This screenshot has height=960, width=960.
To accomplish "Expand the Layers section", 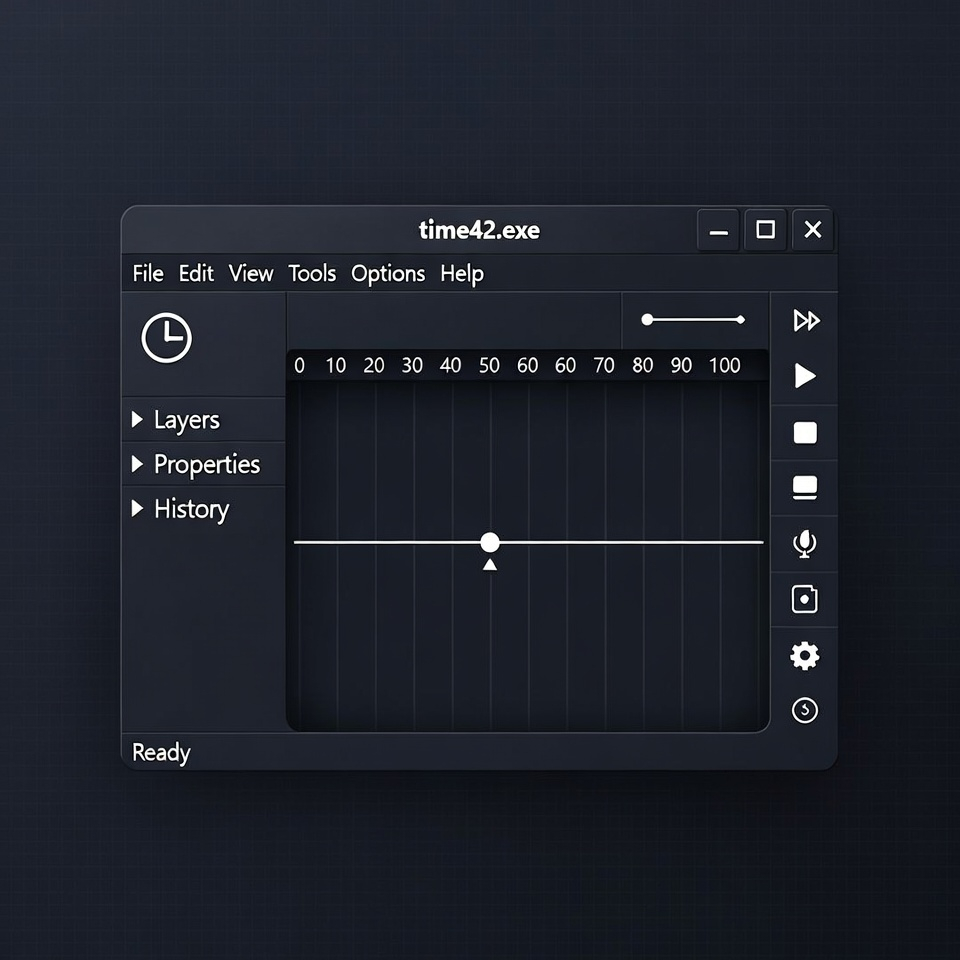I will tap(175, 420).
